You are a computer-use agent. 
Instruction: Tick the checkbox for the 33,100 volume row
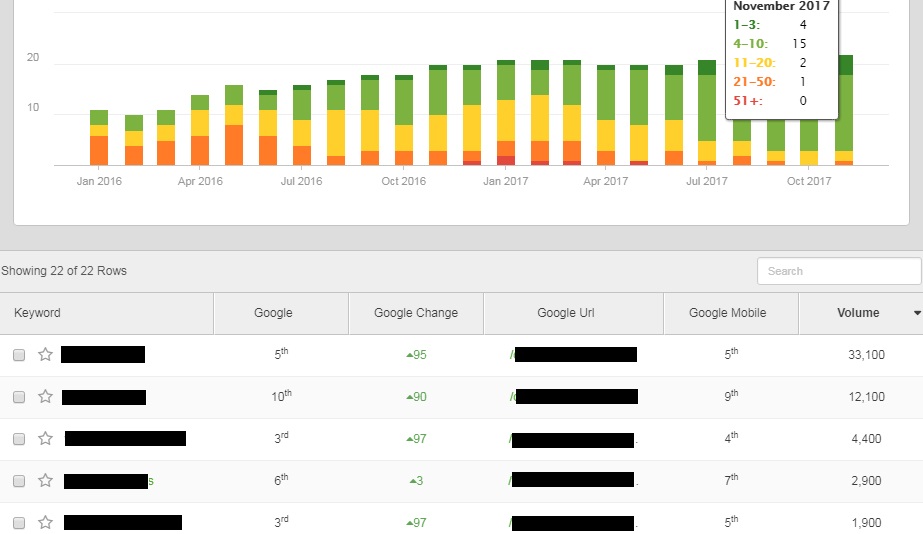click(19, 355)
